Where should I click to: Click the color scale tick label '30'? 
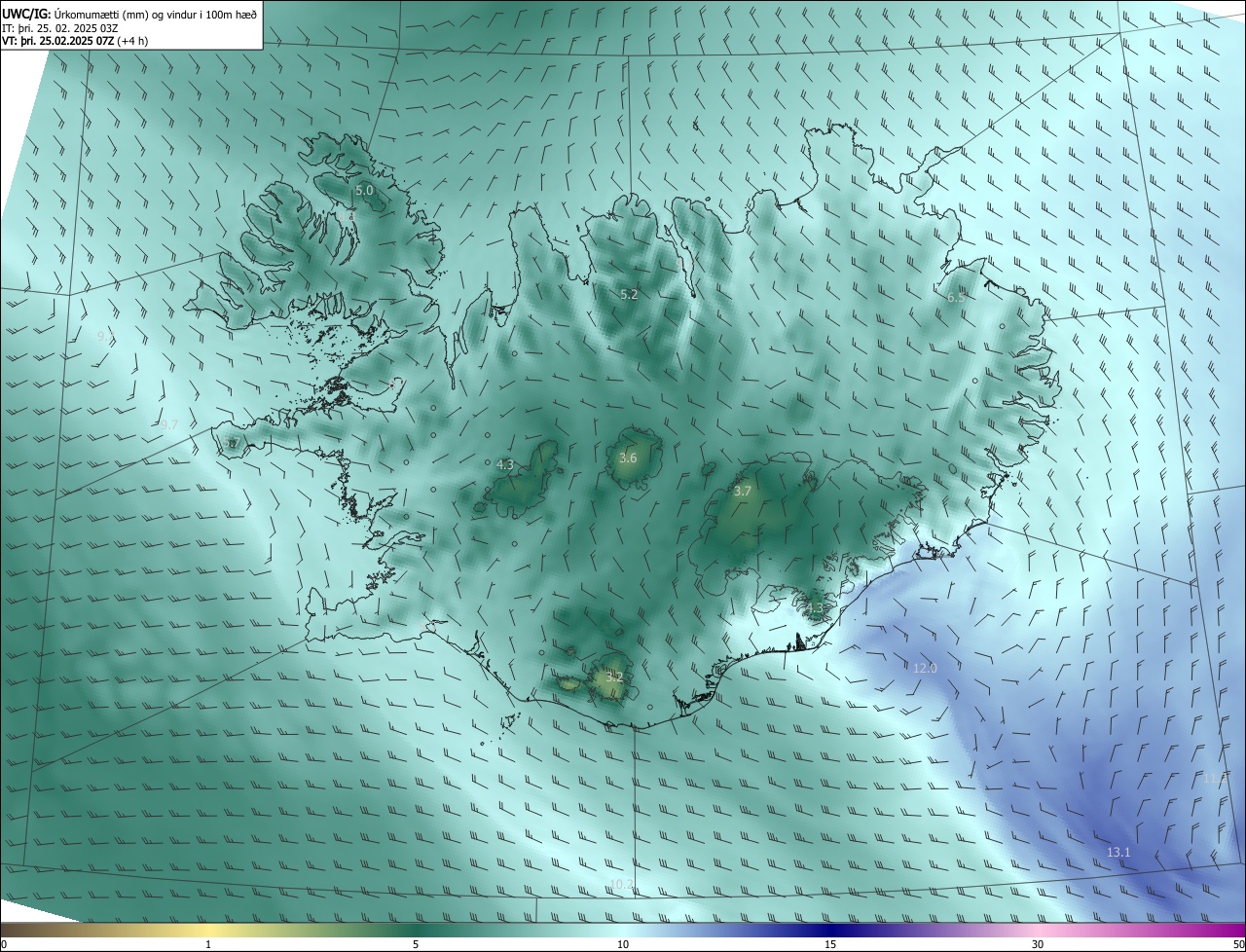1038,944
